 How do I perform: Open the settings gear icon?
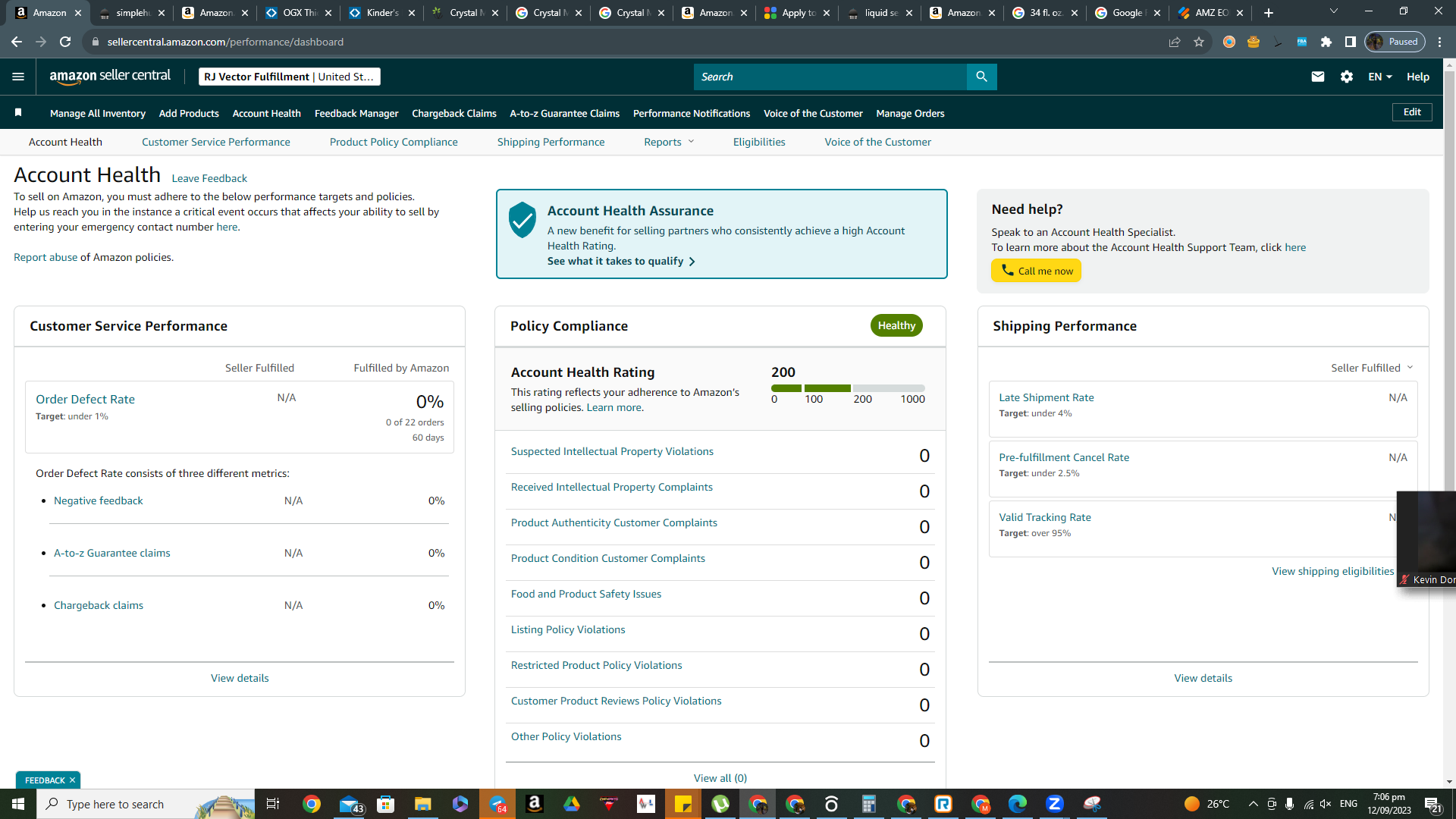click(x=1347, y=77)
